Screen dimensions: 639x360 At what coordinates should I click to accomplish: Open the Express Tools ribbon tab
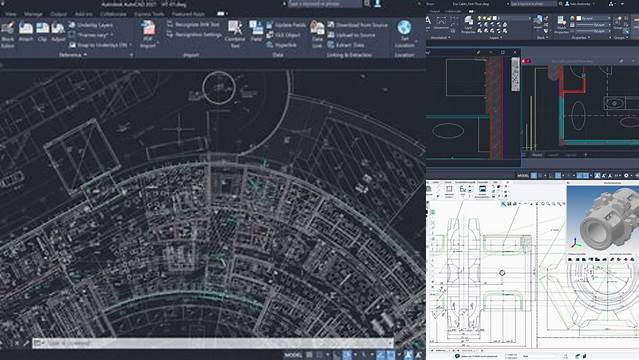coord(149,14)
